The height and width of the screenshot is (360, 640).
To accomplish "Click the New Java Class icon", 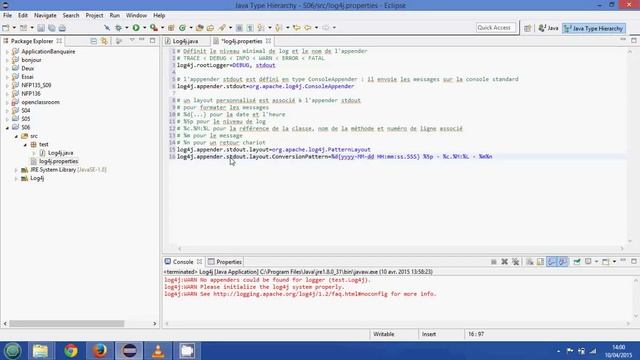I will tap(182, 28).
